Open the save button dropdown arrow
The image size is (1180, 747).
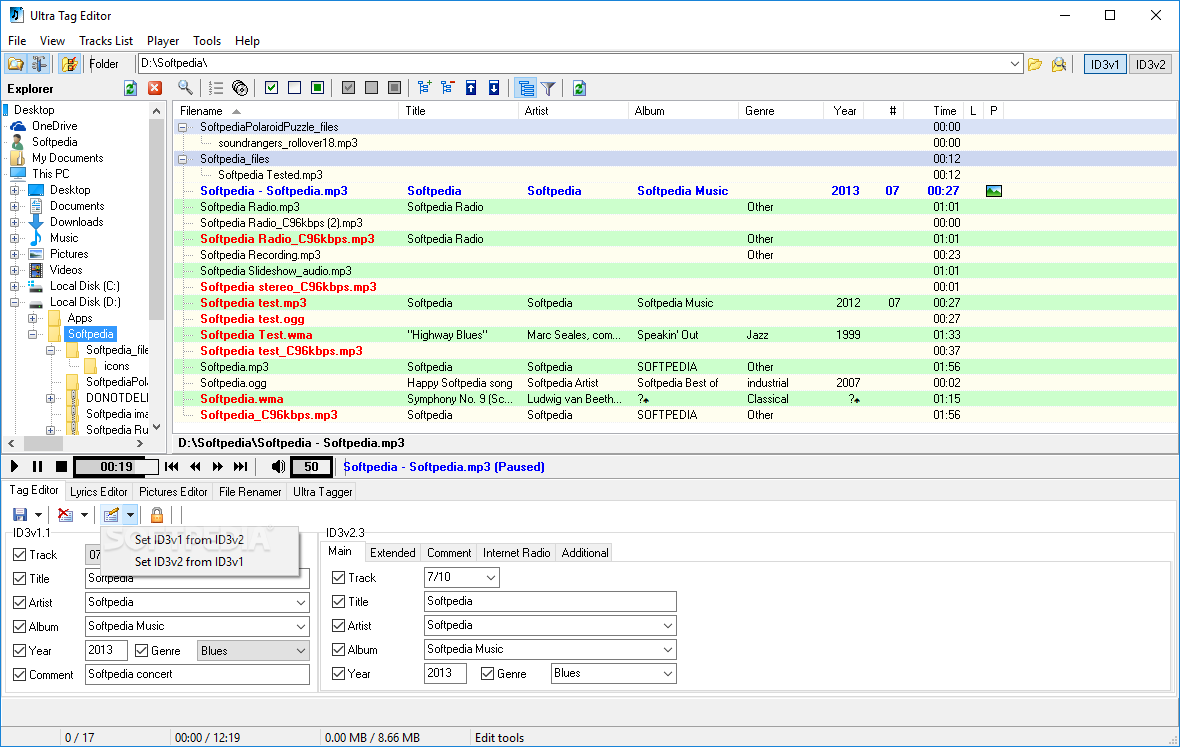(38, 515)
